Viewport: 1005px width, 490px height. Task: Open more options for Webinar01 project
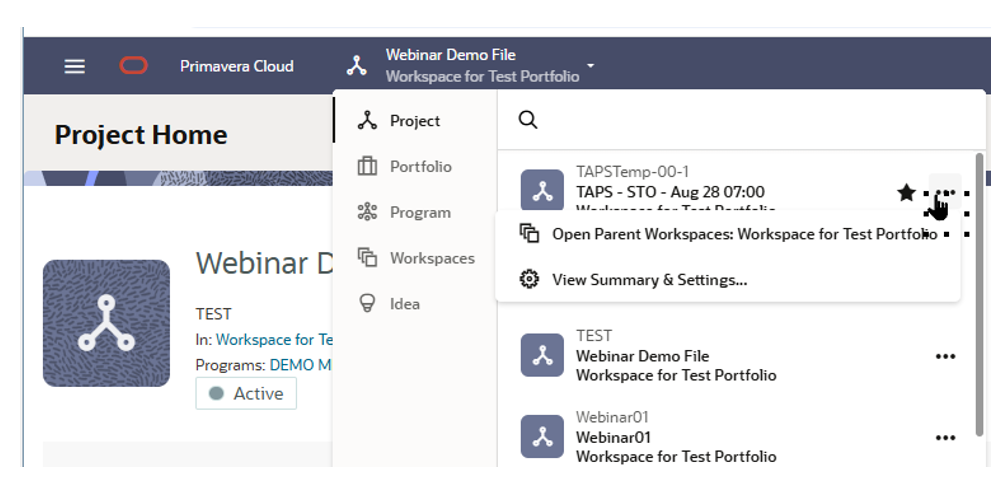945,438
